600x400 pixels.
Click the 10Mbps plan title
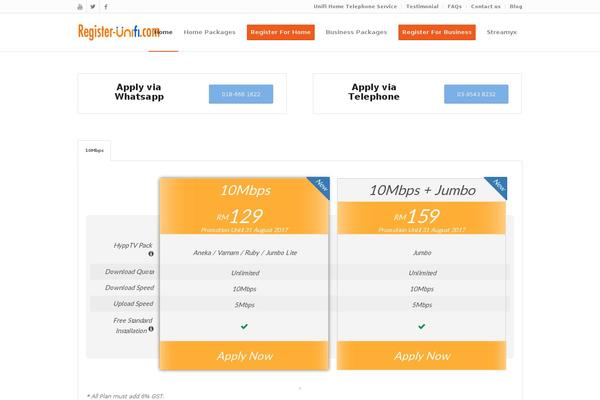[245, 190]
